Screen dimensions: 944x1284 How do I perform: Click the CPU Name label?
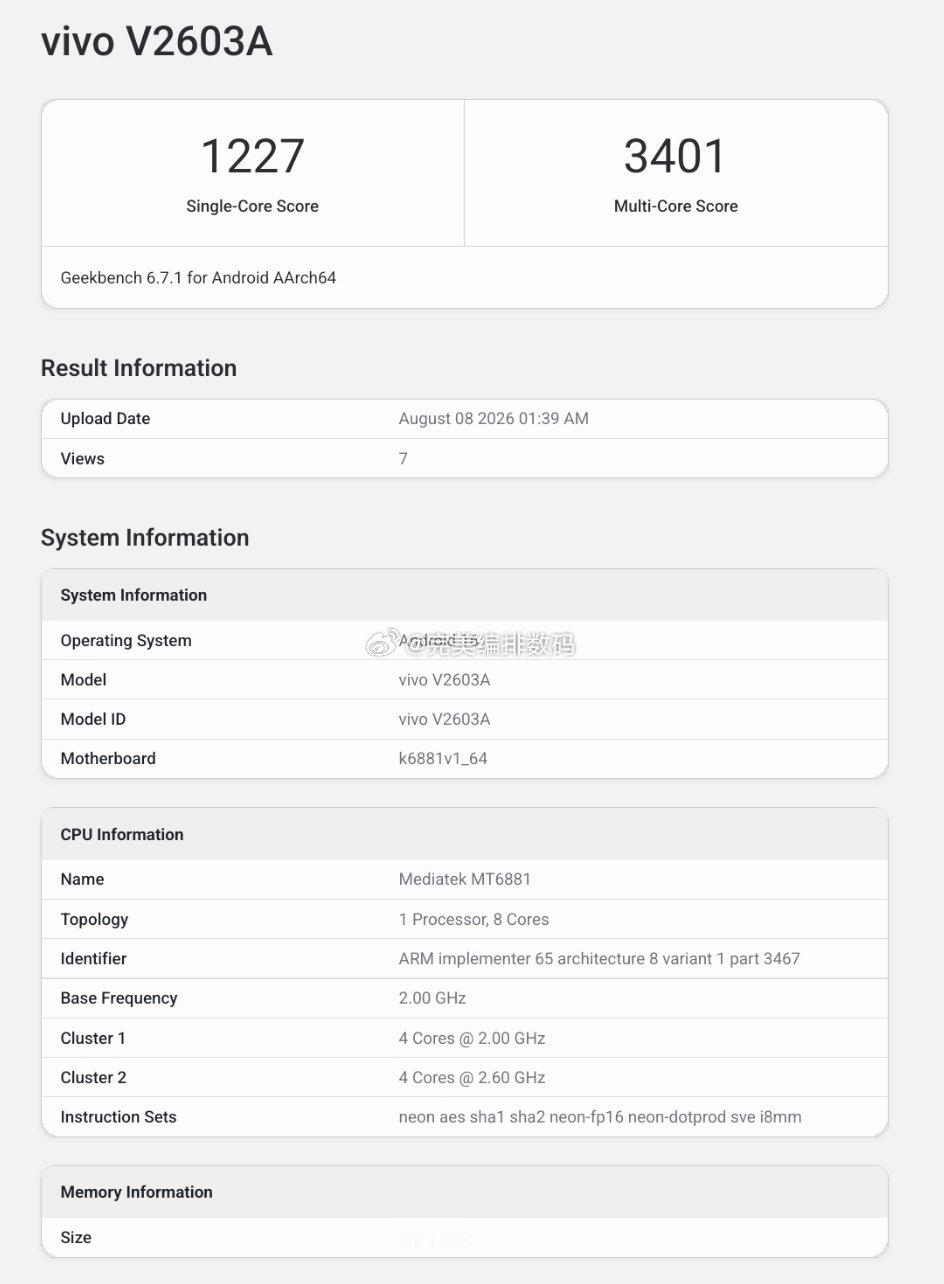82,880
